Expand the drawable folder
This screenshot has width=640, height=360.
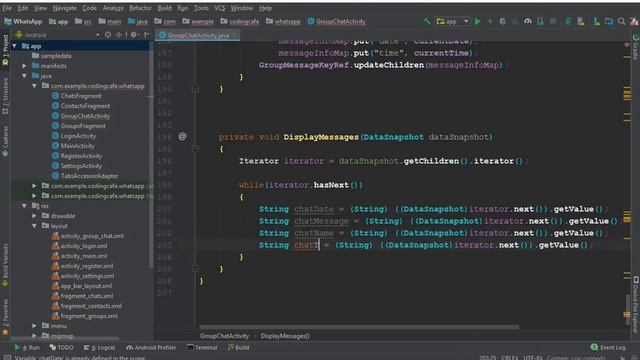[35, 216]
